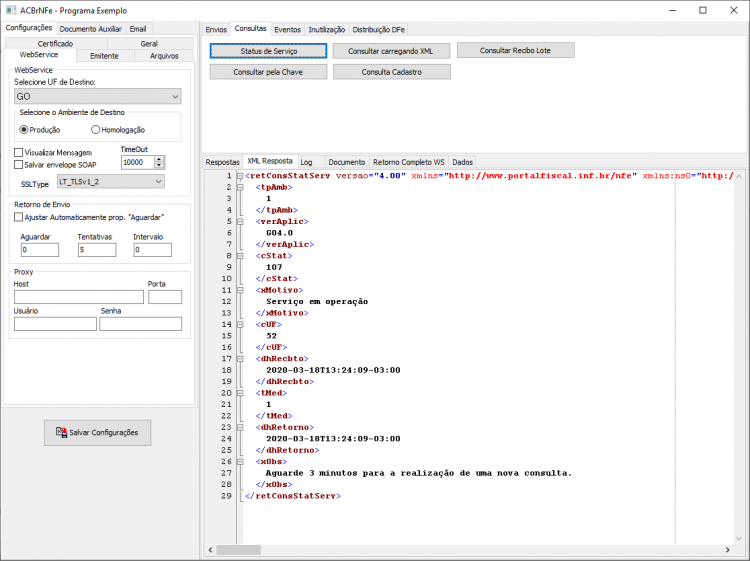
Task: Collapse the dhRecbto node on line 17
Action: tap(240, 359)
